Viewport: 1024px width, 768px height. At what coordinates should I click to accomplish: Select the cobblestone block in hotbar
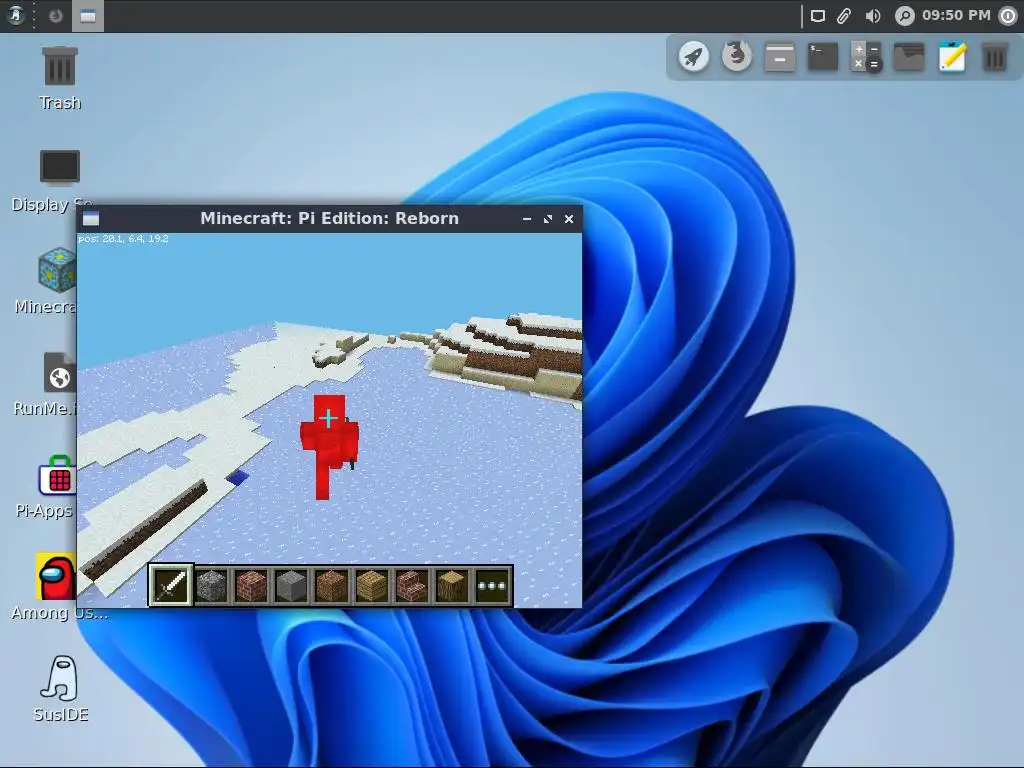point(211,585)
